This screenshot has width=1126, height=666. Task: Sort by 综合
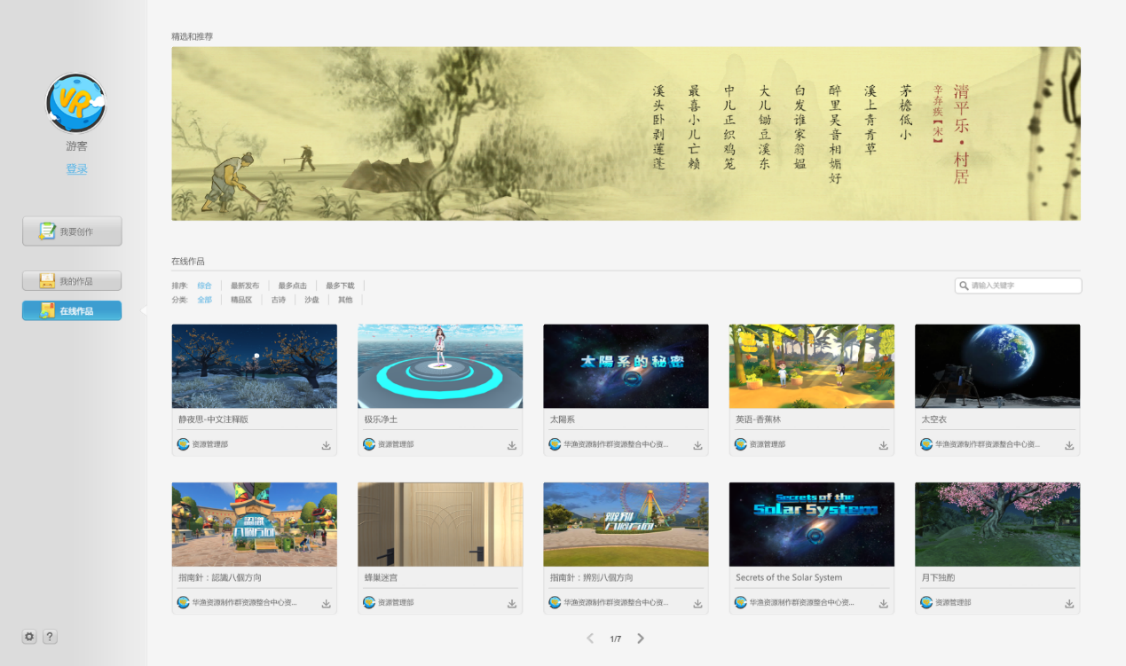click(205, 285)
